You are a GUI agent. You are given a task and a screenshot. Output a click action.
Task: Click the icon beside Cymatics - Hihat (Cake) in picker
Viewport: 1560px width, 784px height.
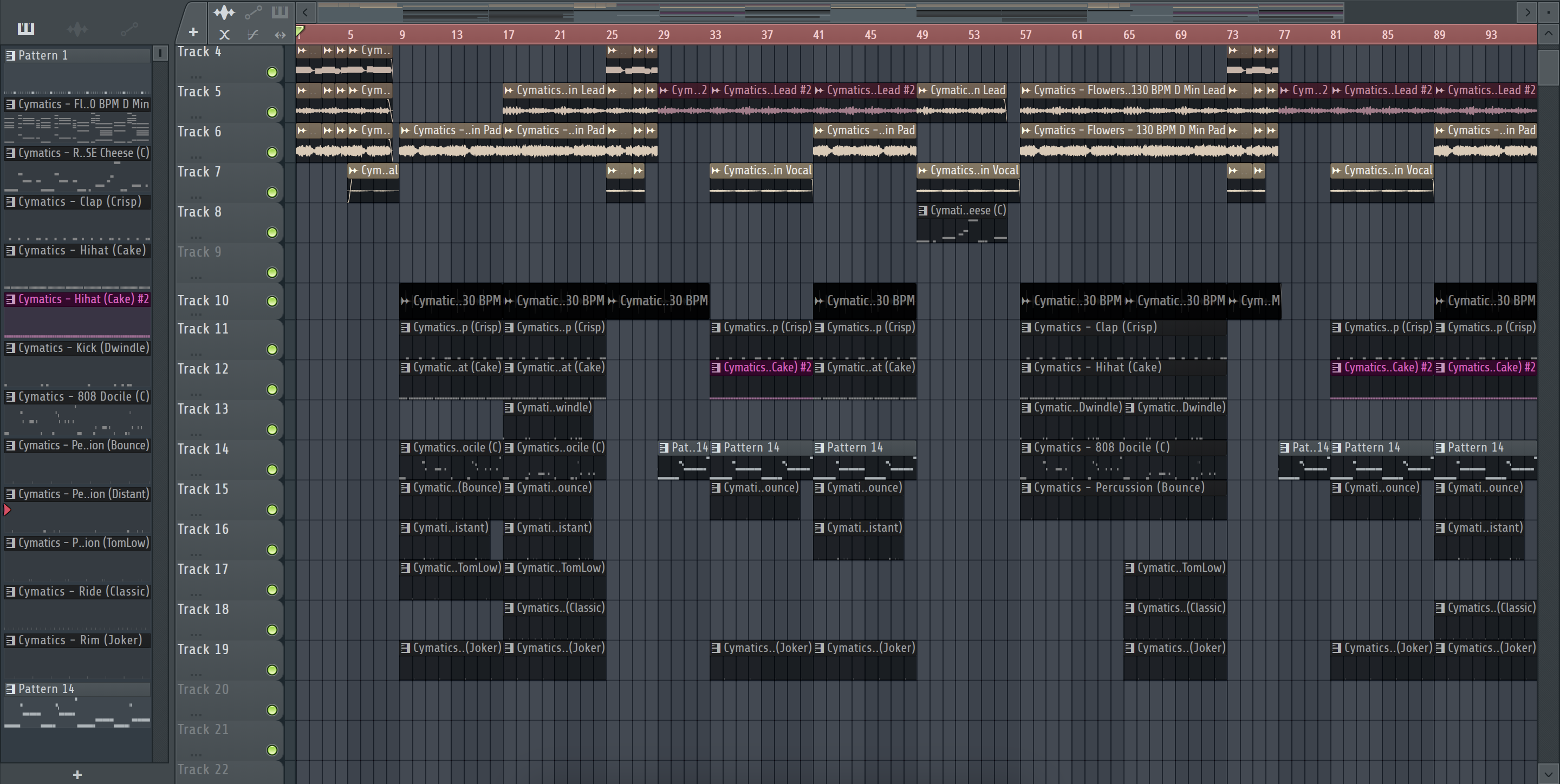click(10, 251)
